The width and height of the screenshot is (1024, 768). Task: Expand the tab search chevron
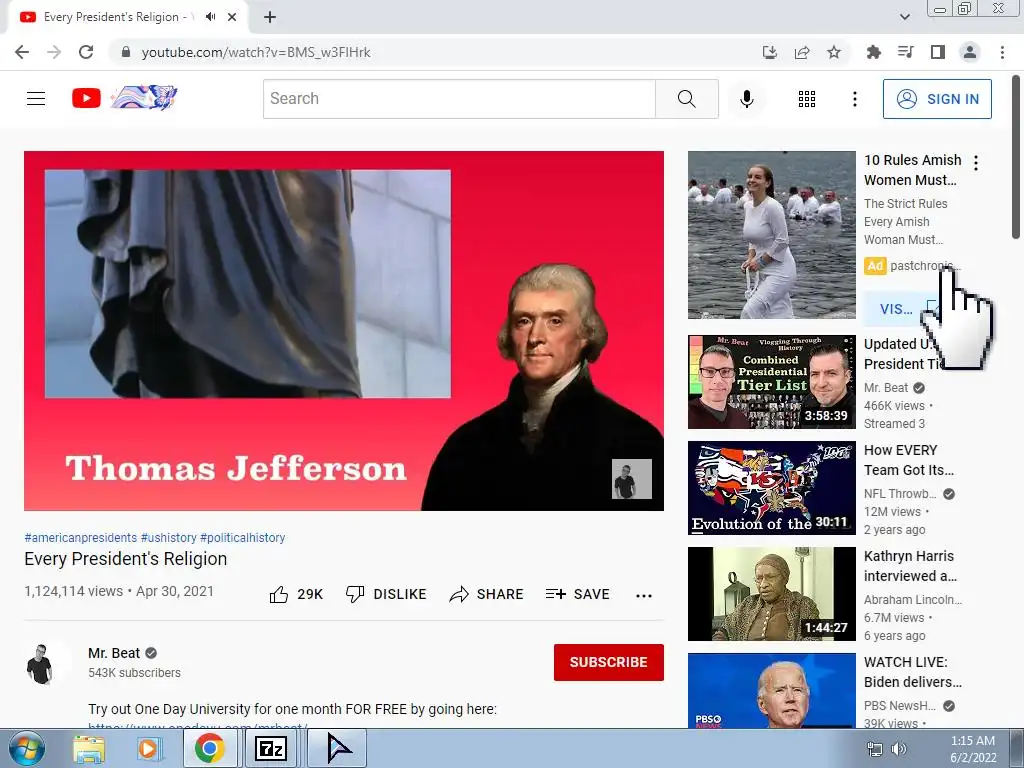(x=904, y=17)
